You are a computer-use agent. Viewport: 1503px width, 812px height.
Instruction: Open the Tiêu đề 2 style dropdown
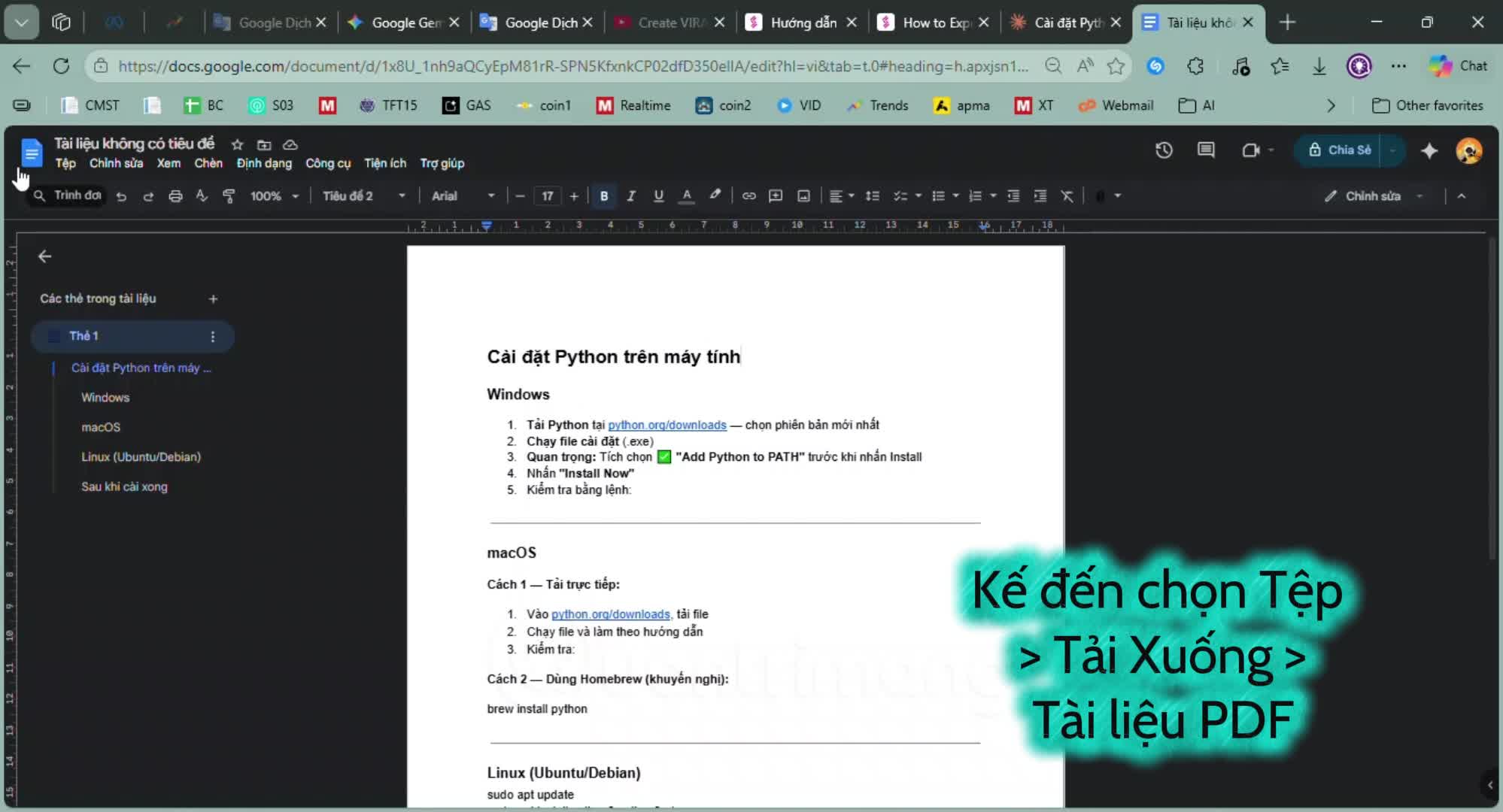(364, 196)
